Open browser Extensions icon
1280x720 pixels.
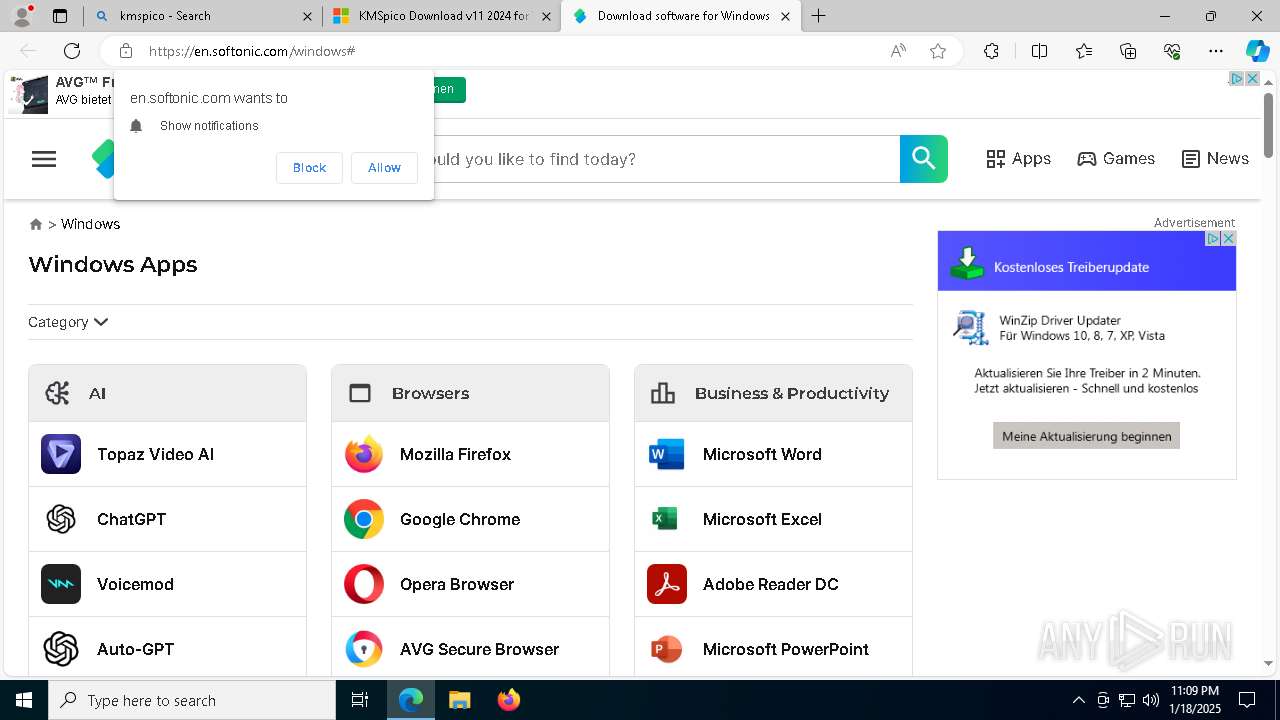991,51
